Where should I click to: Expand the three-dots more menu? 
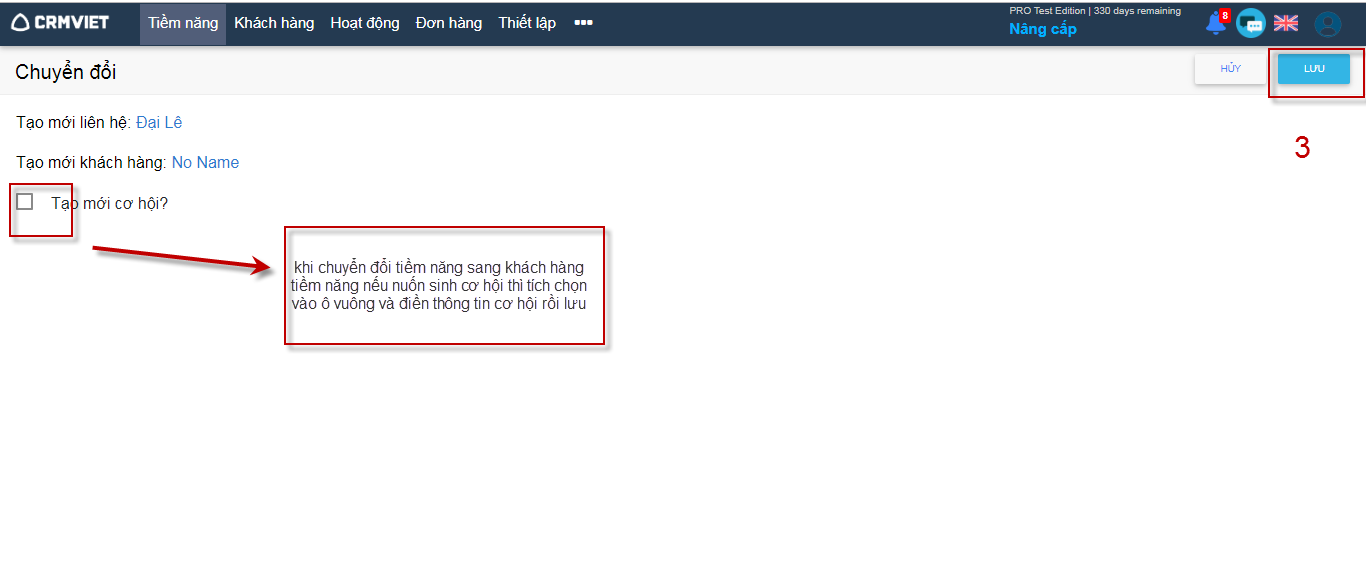coord(583,23)
